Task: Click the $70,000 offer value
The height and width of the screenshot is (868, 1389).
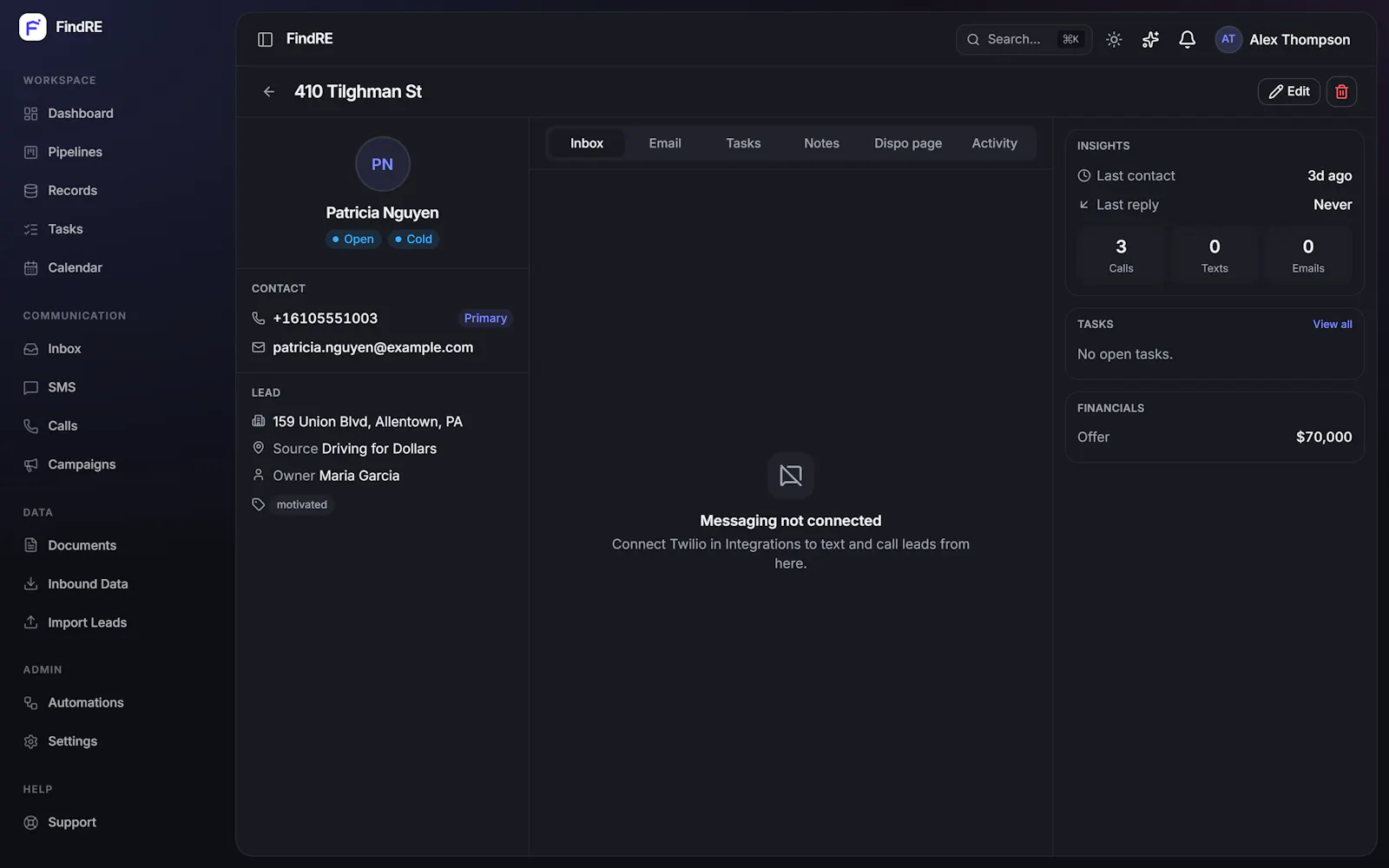Action: [x=1324, y=437]
